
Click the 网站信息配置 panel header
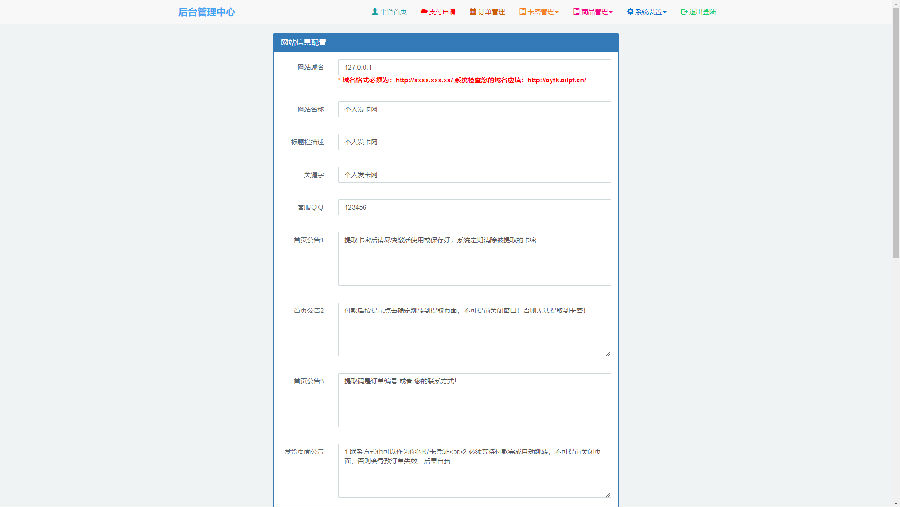(446, 42)
